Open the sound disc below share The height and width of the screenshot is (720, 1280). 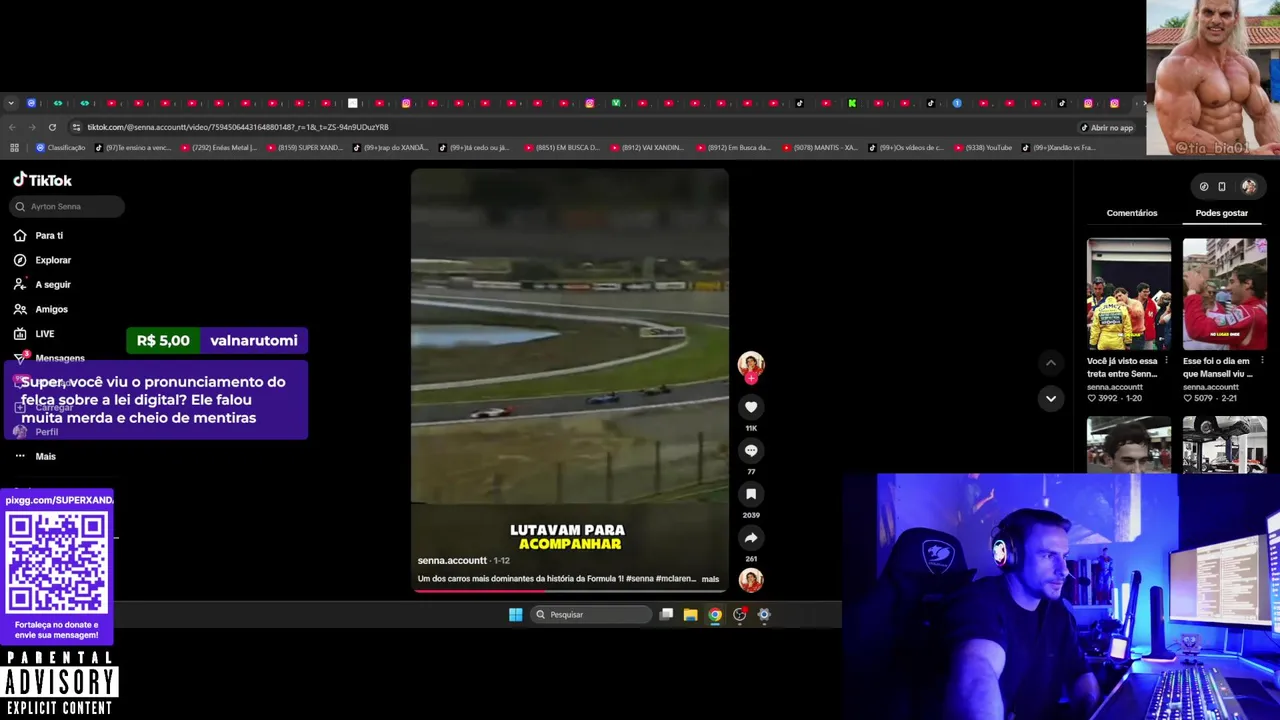point(751,580)
